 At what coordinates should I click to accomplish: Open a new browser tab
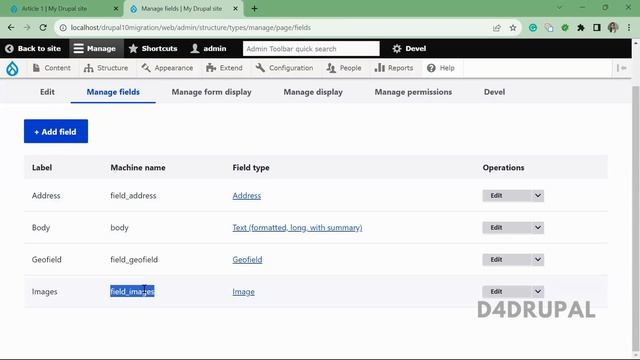254,9
